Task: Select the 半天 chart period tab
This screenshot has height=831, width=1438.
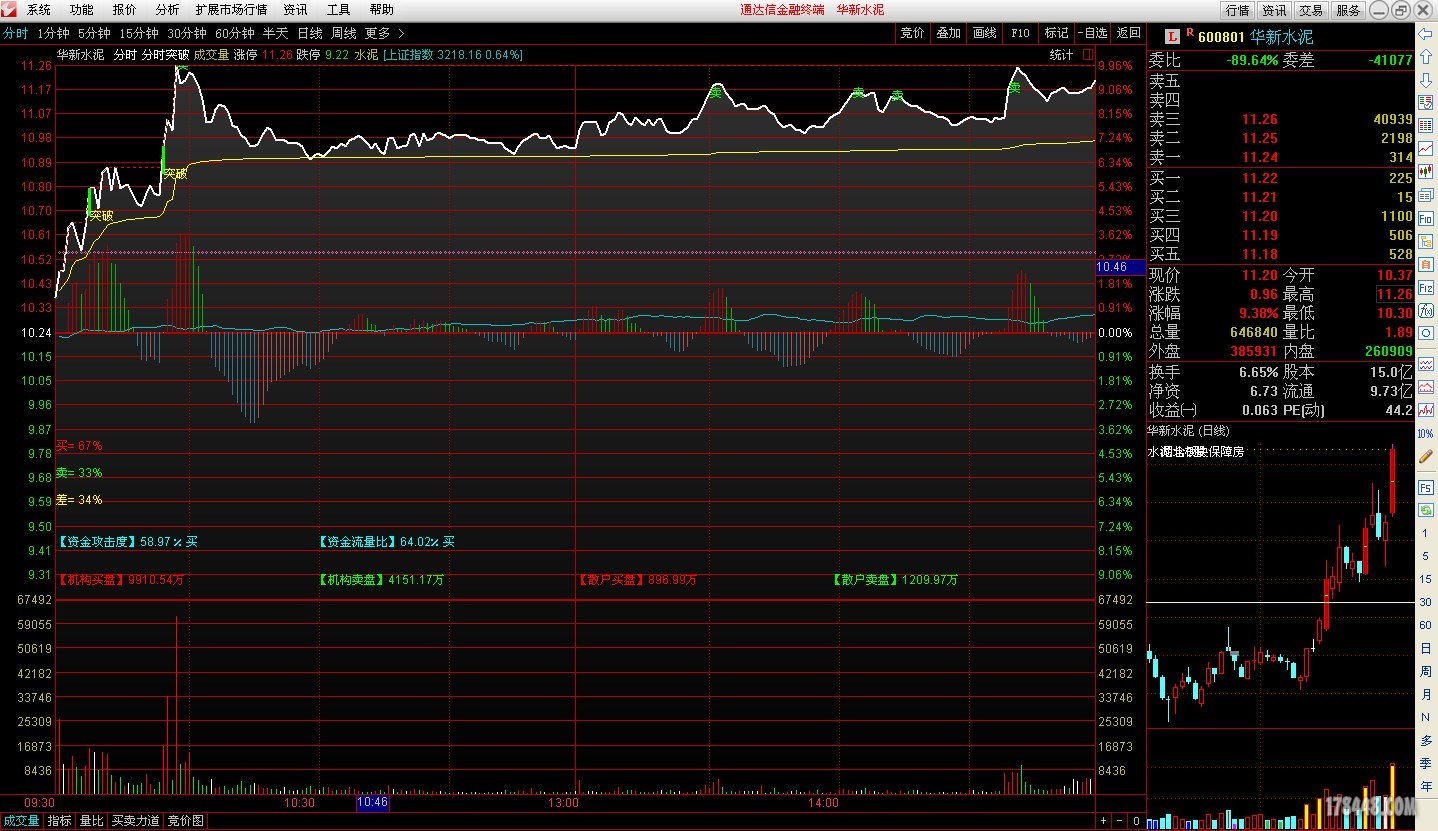Action: click(276, 33)
